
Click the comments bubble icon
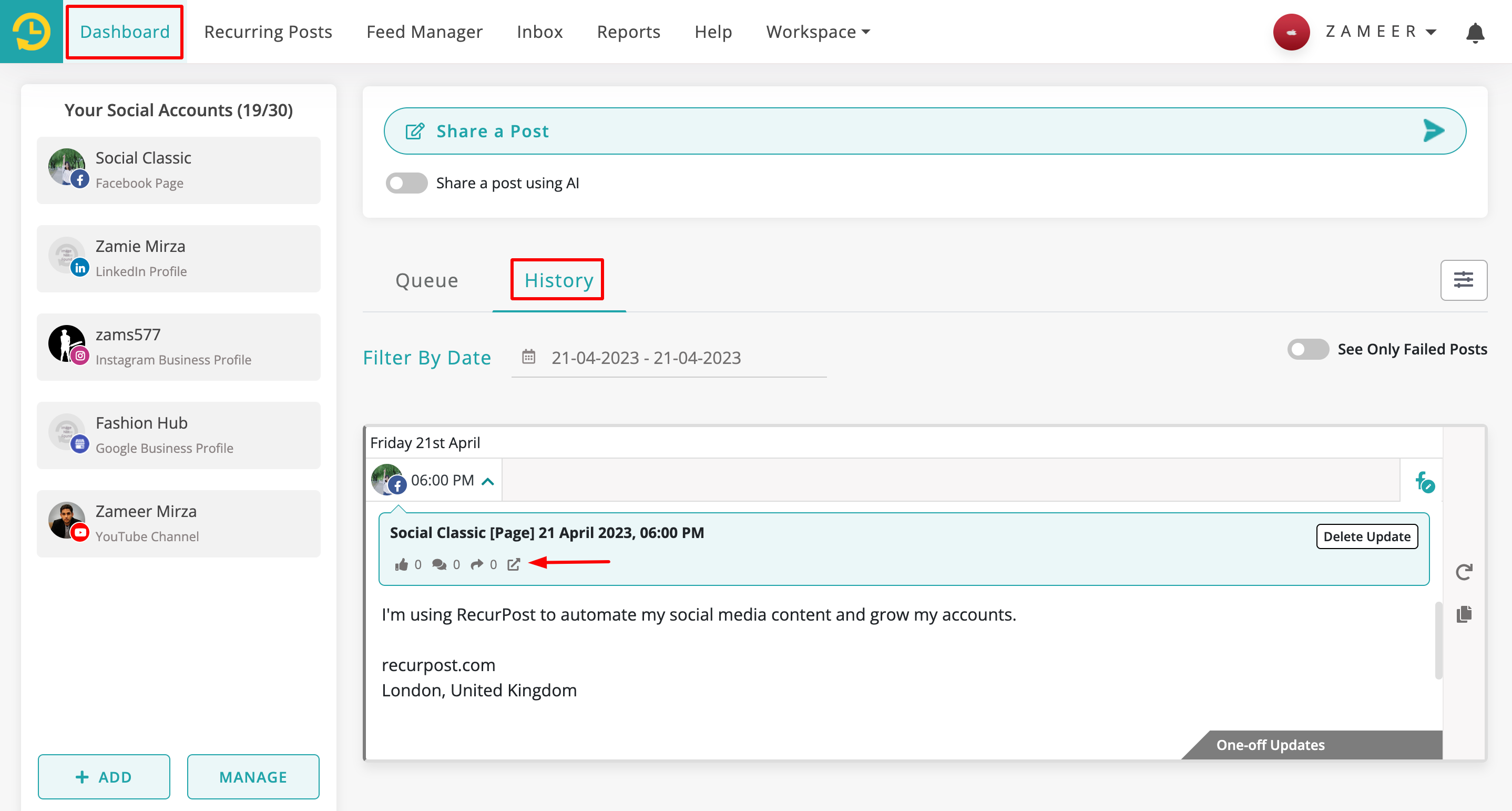point(439,564)
